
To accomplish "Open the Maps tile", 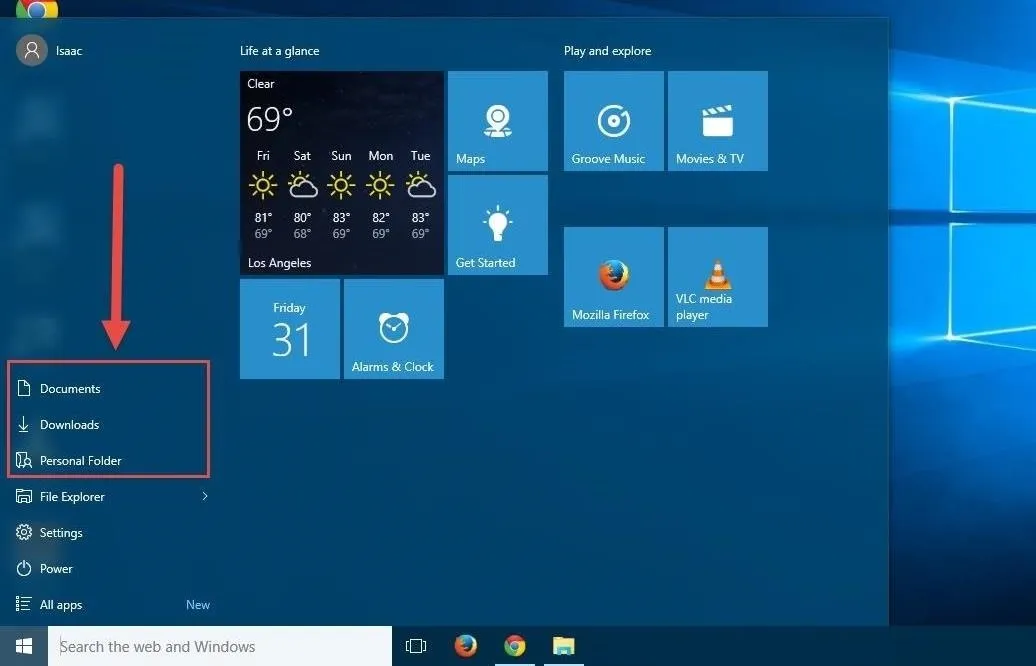I will pyautogui.click(x=498, y=121).
